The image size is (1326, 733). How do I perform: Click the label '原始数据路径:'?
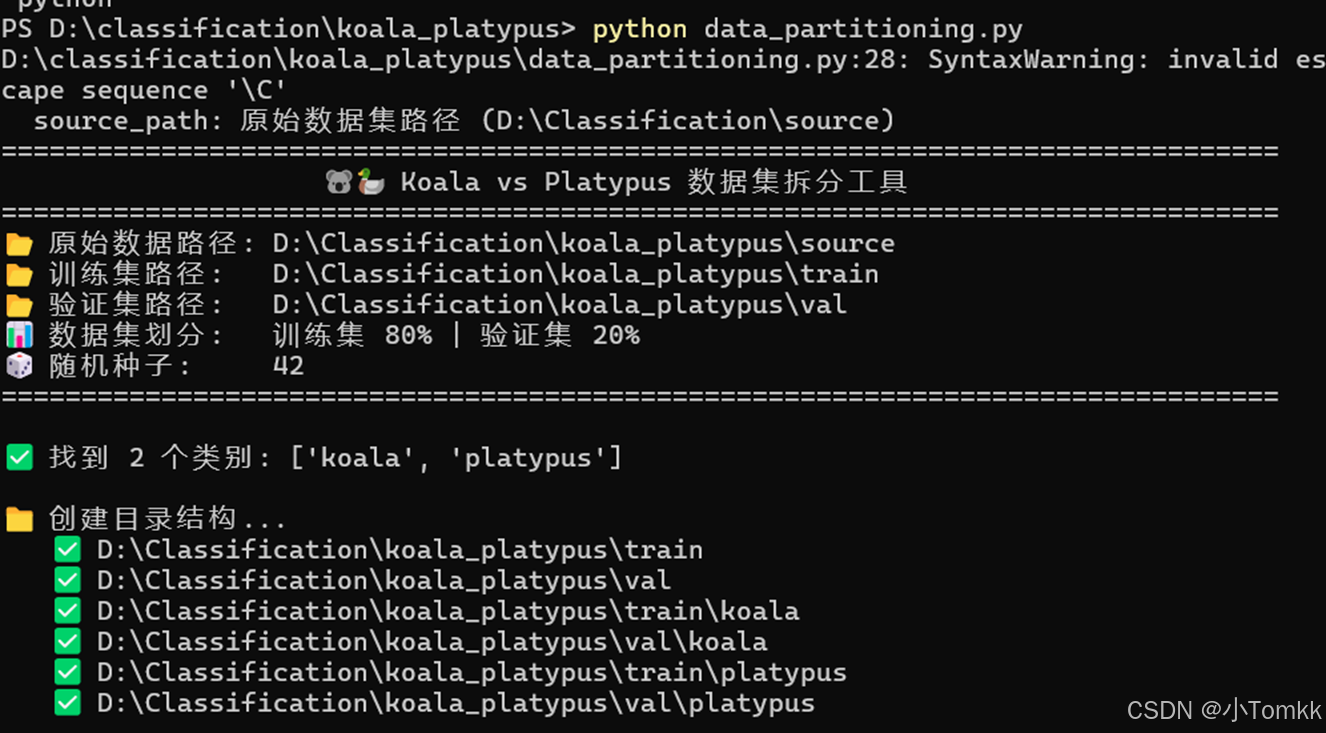(153, 244)
